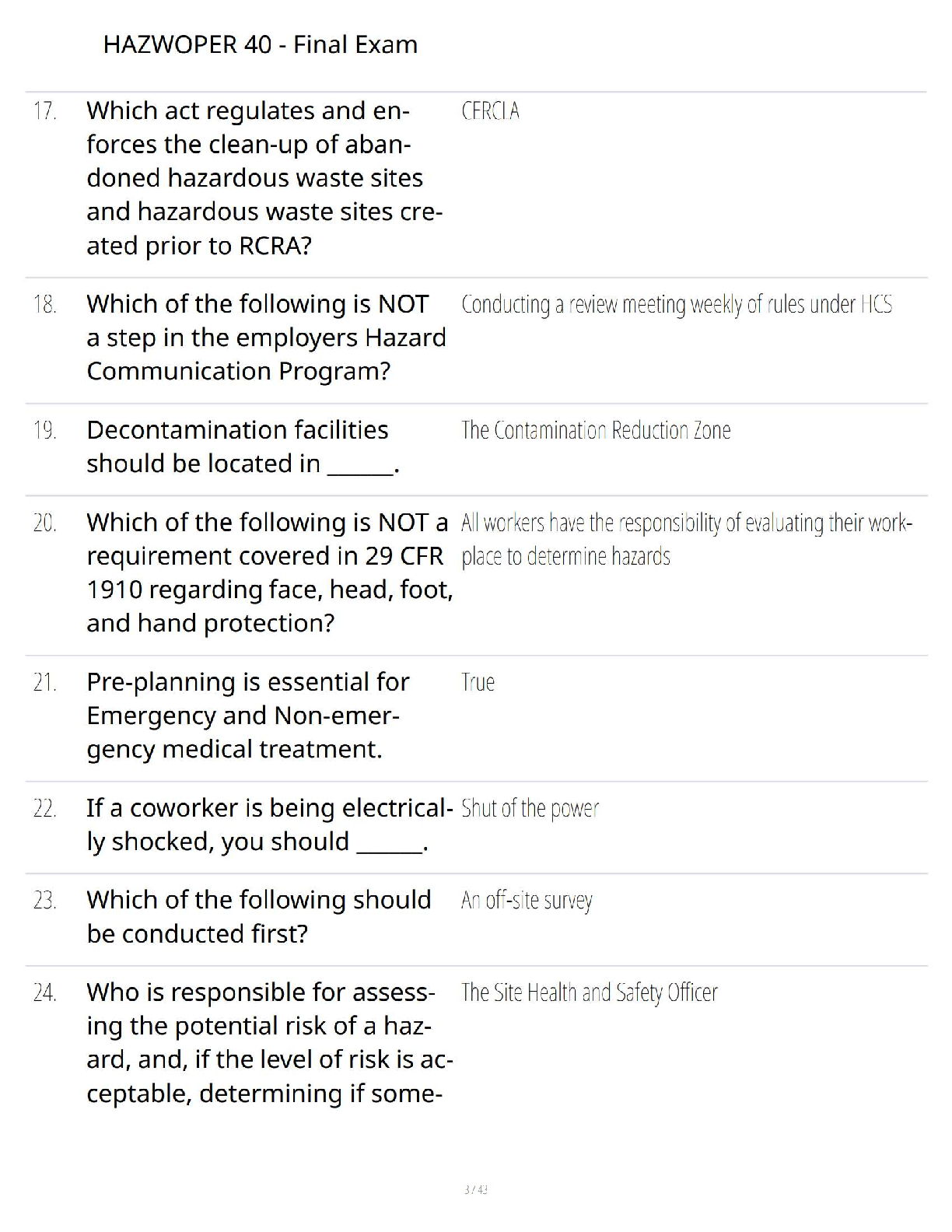
Task: Select The Contamination Reduction Zone answer
Action: pos(596,430)
